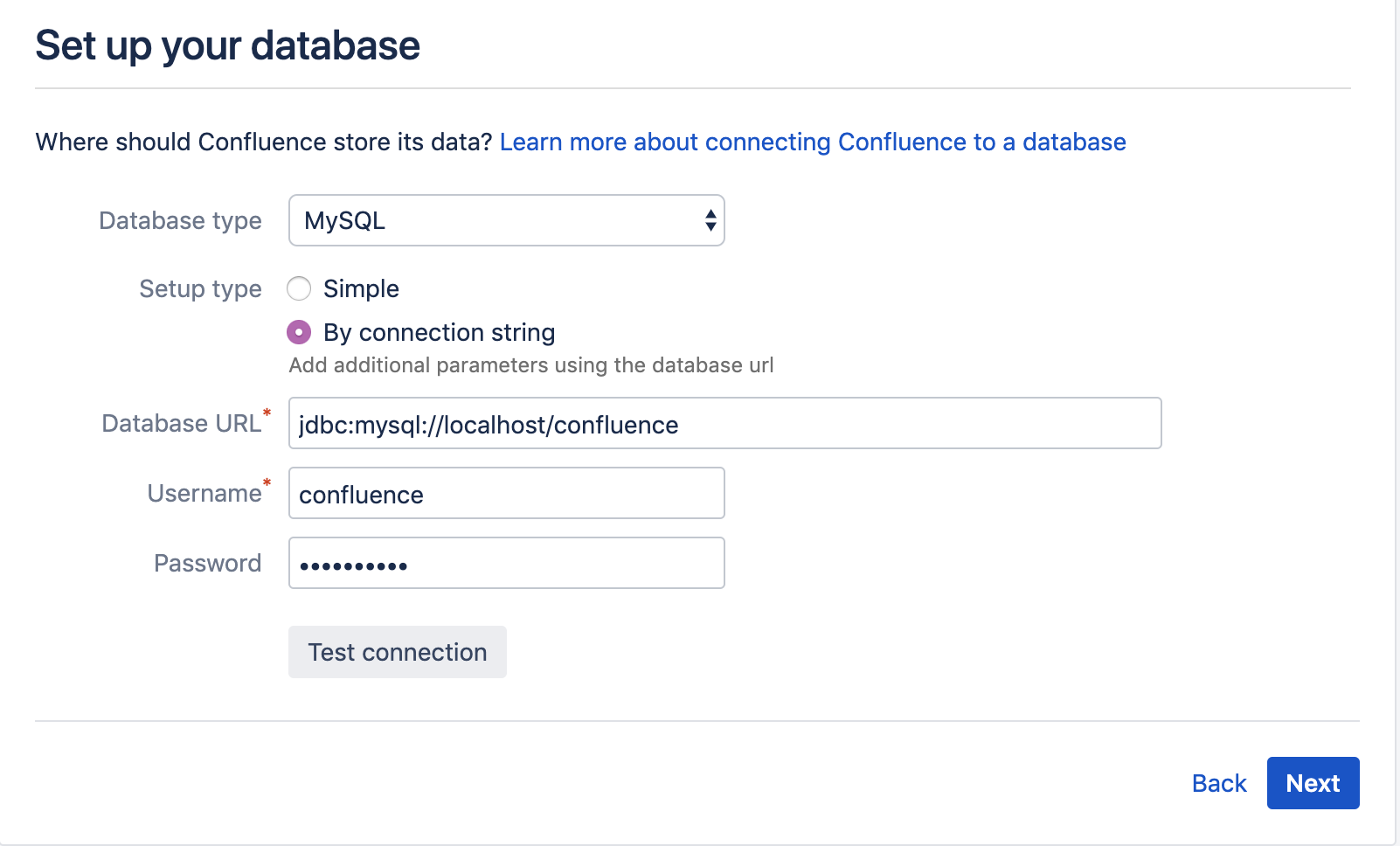
Task: Open the Database type dropdown
Action: coord(507,220)
